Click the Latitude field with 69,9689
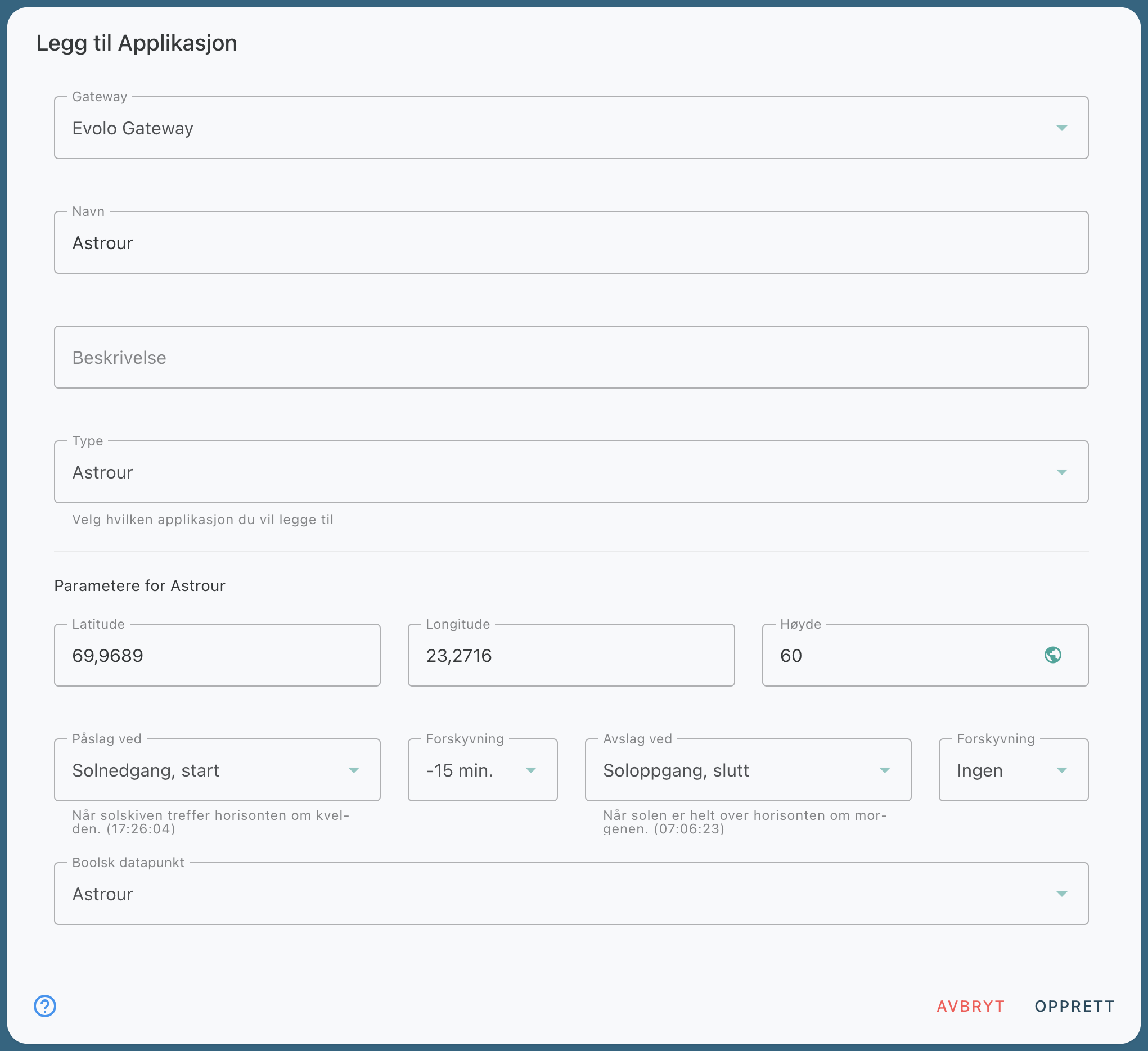The image size is (1148, 1051). pyautogui.click(x=217, y=655)
